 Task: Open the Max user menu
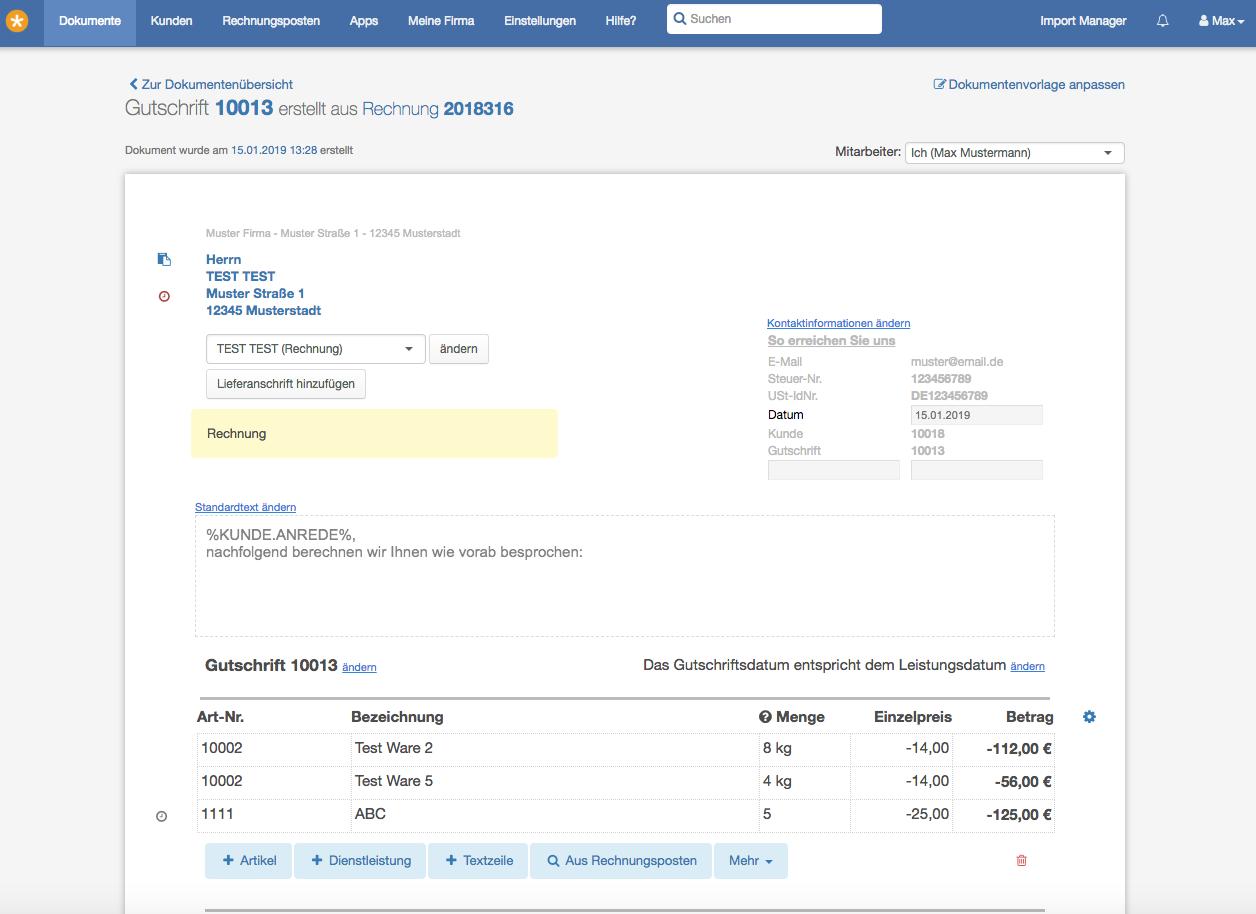coord(1221,21)
